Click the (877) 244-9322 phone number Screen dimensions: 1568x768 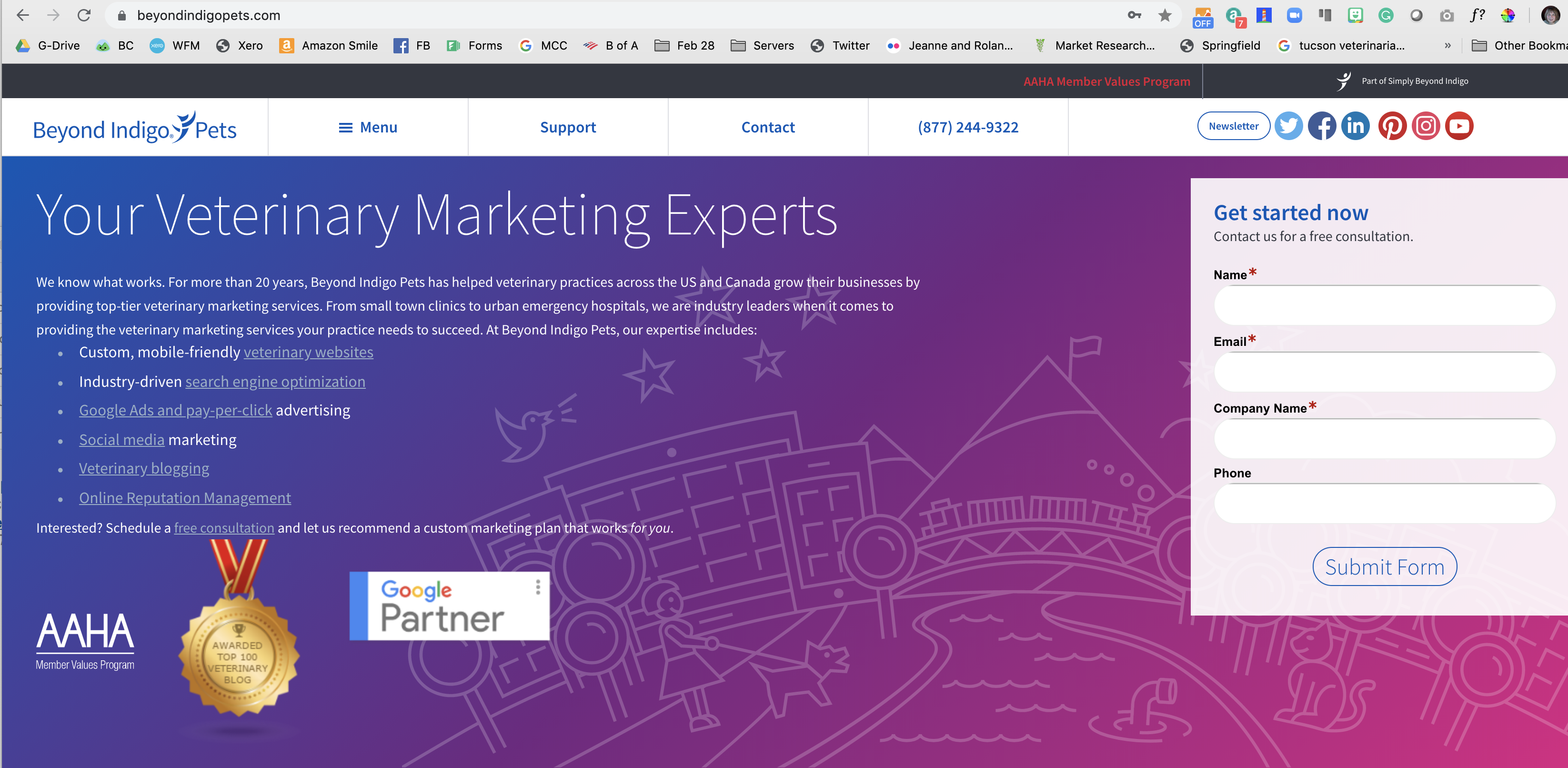968,127
